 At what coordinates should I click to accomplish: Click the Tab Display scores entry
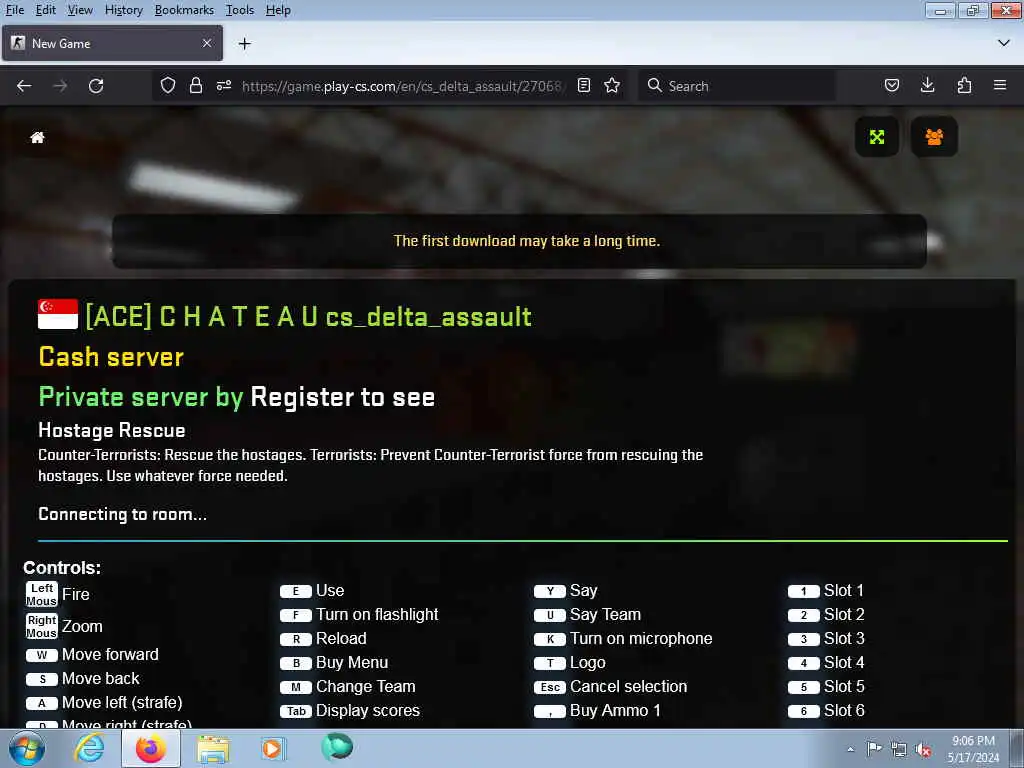pyautogui.click(x=350, y=711)
